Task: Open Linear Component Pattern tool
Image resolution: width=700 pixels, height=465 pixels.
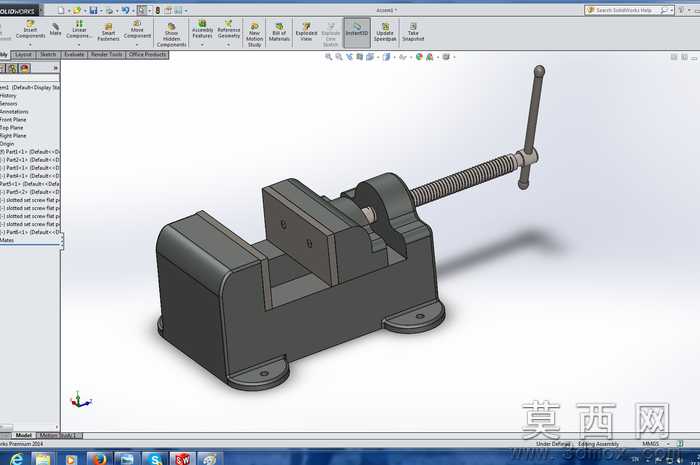Action: tap(79, 29)
